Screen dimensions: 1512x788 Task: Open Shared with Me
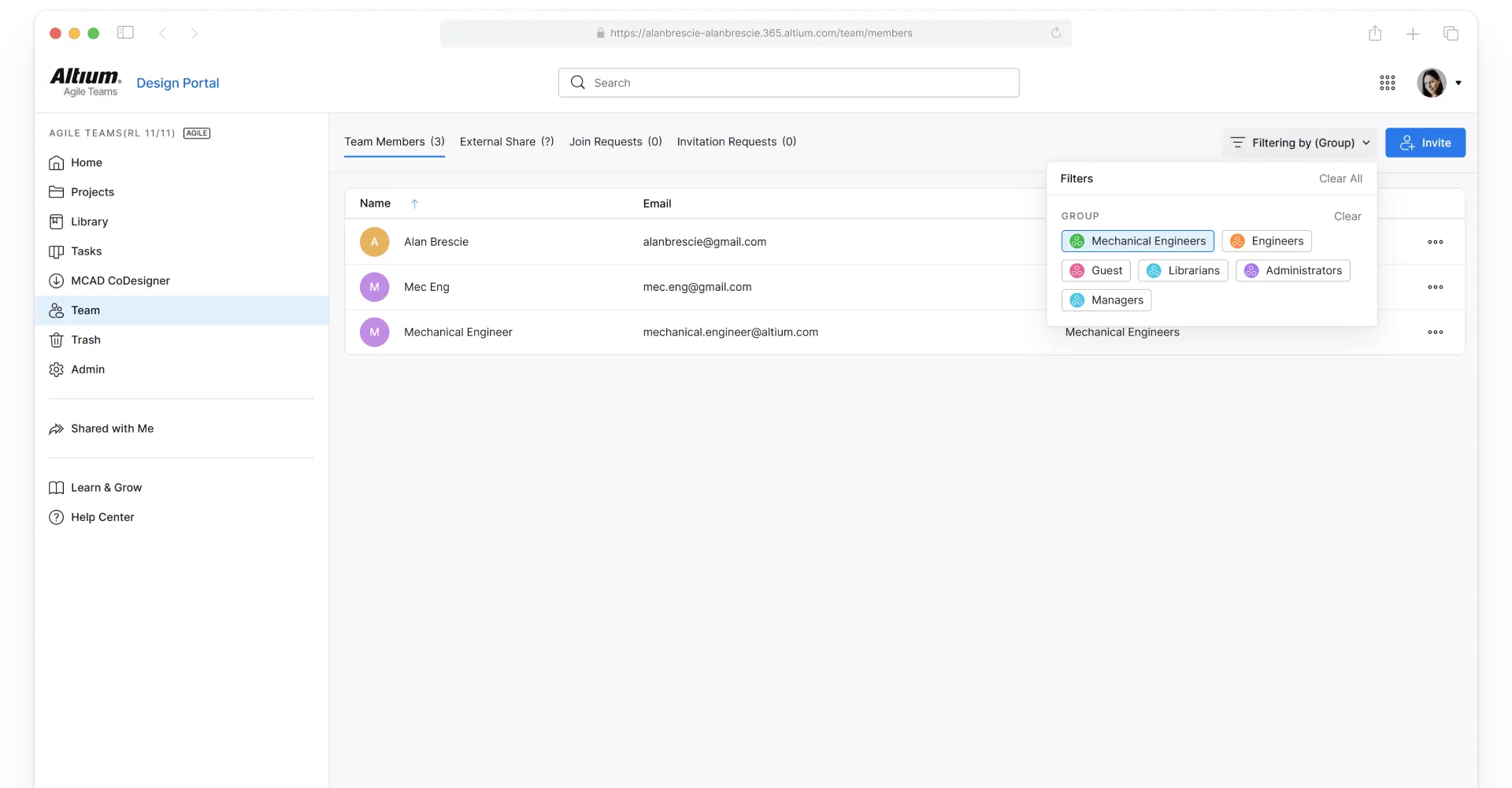click(x=181, y=429)
